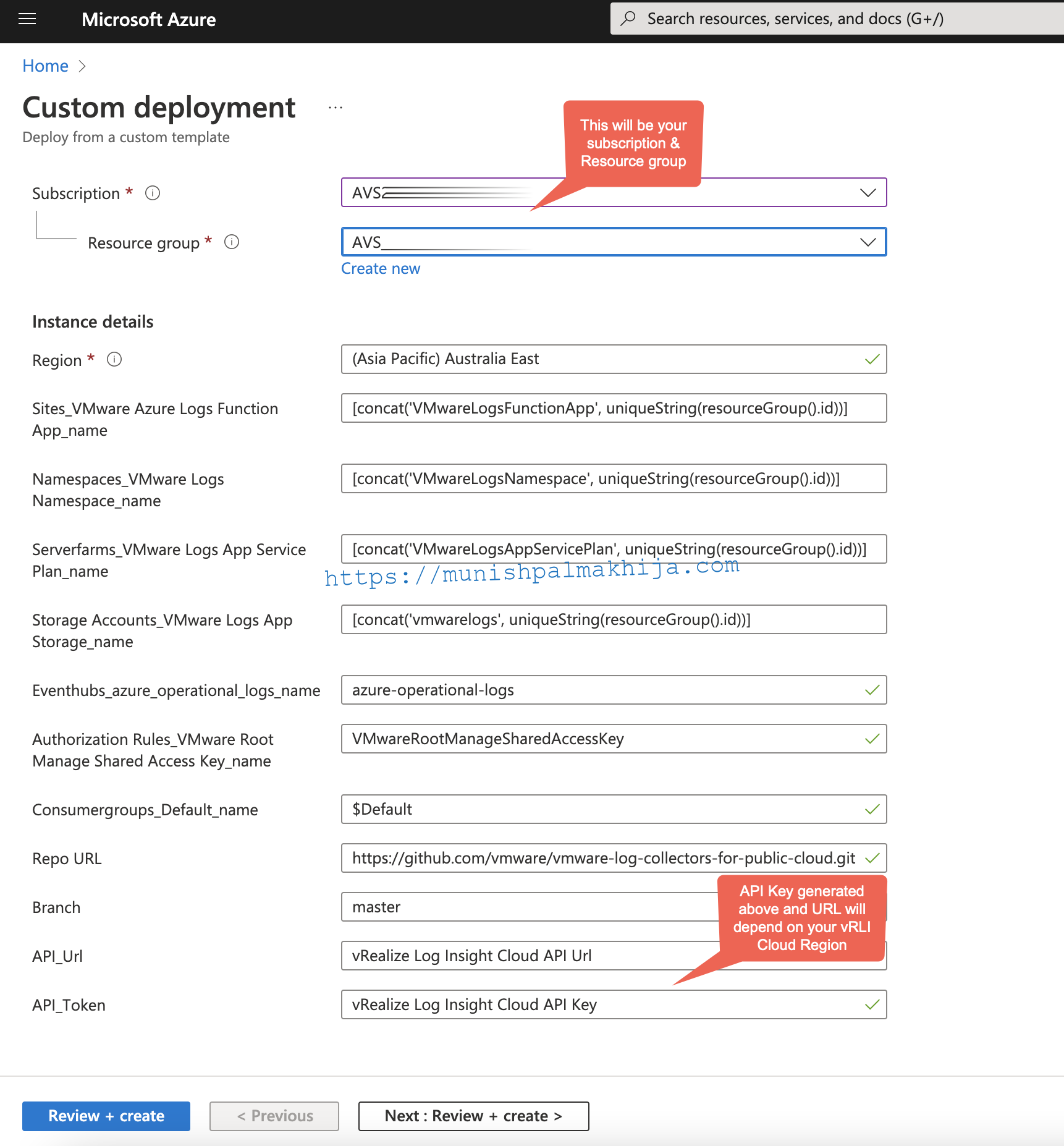This screenshot has width=1064, height=1146.
Task: Show Subscription info tooltip icon
Action: point(153,193)
